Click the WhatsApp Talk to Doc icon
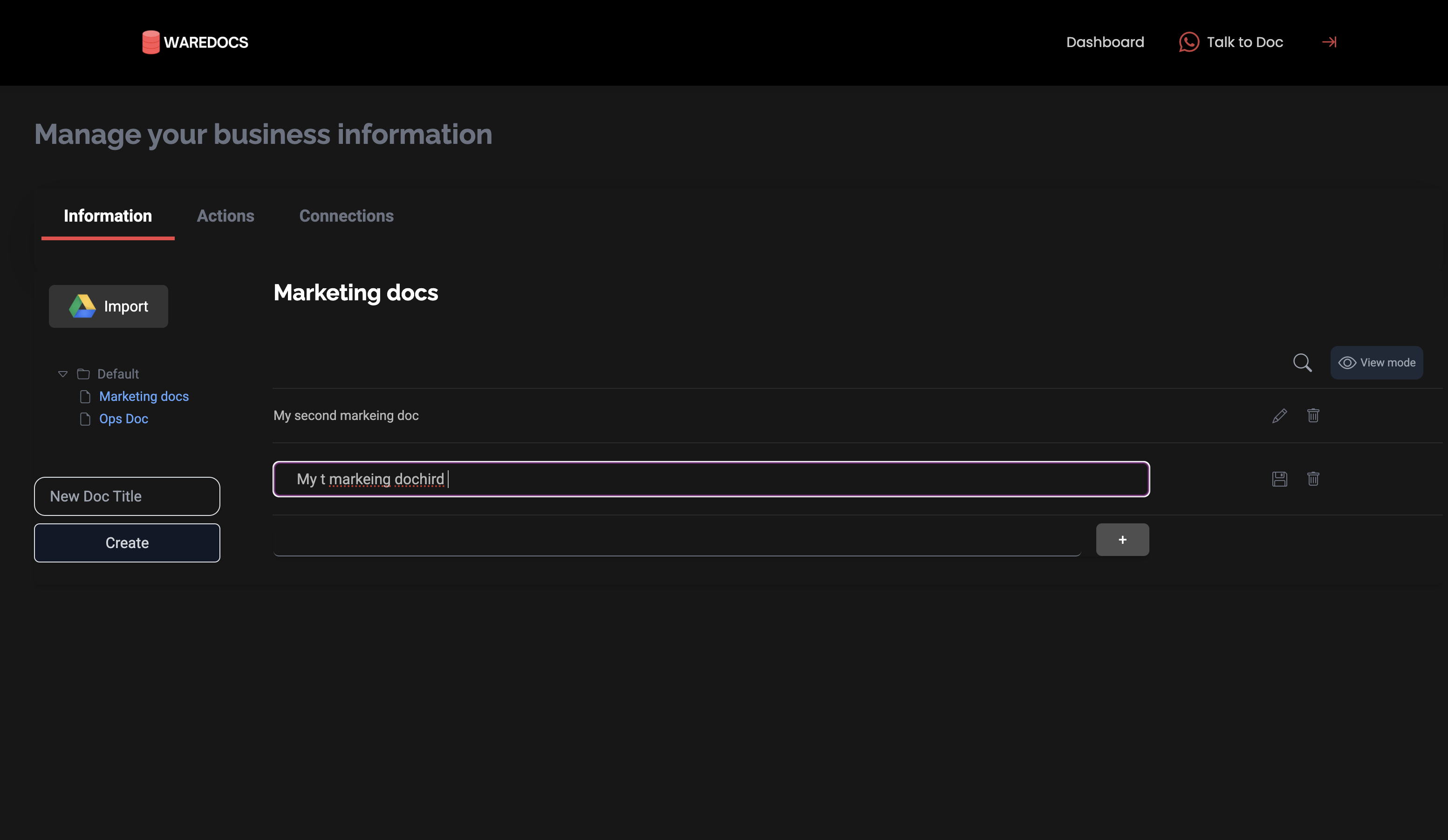1448x840 pixels. pos(1188,42)
